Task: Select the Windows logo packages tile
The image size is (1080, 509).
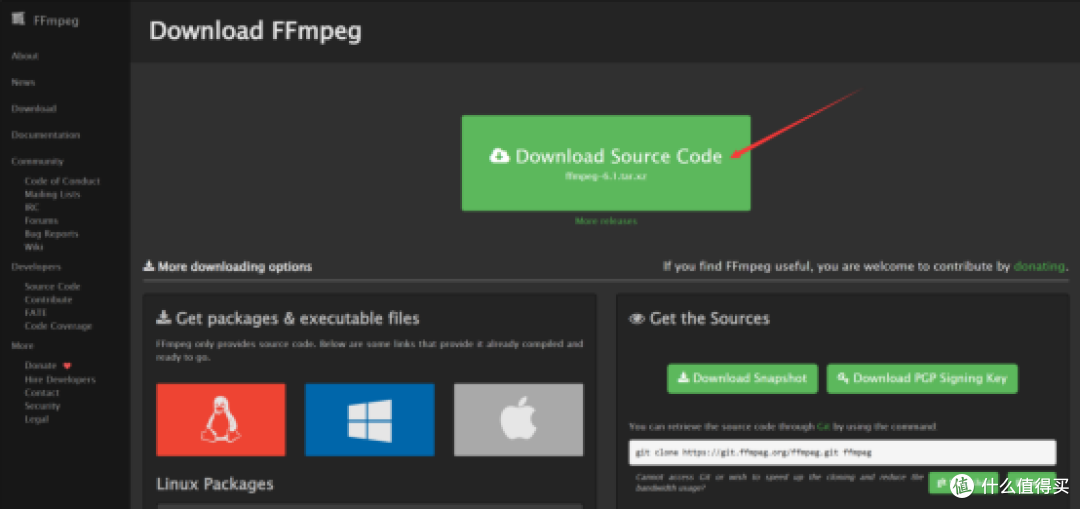Action: tap(369, 419)
